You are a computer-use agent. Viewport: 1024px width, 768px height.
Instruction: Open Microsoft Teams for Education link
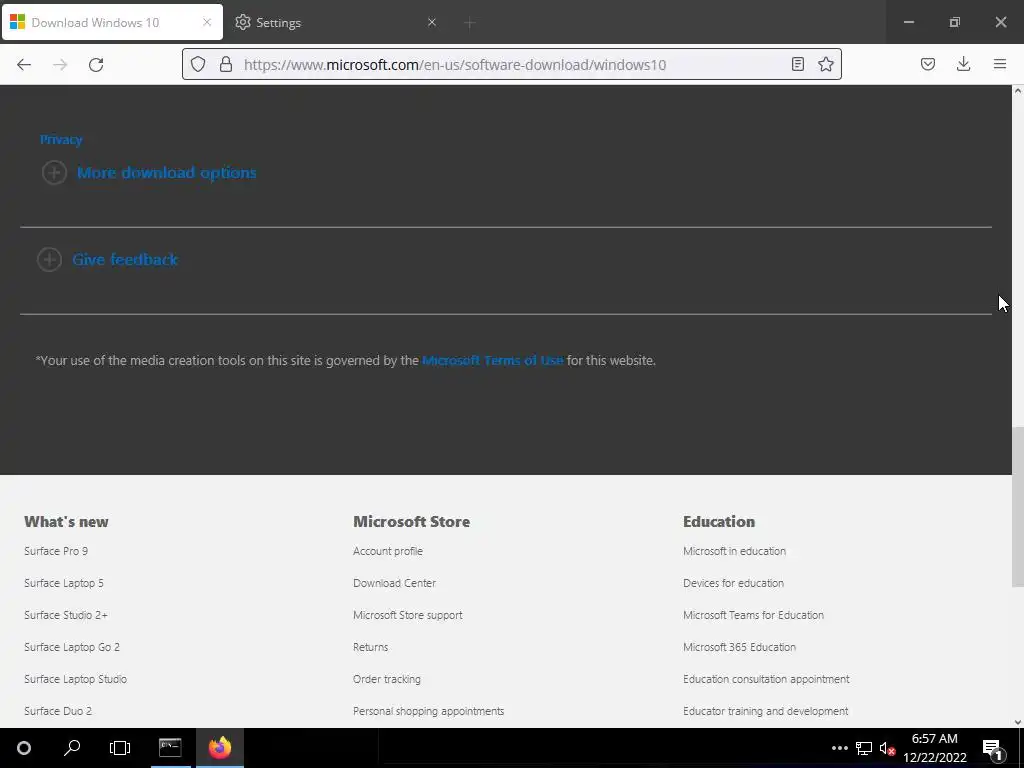coord(754,615)
